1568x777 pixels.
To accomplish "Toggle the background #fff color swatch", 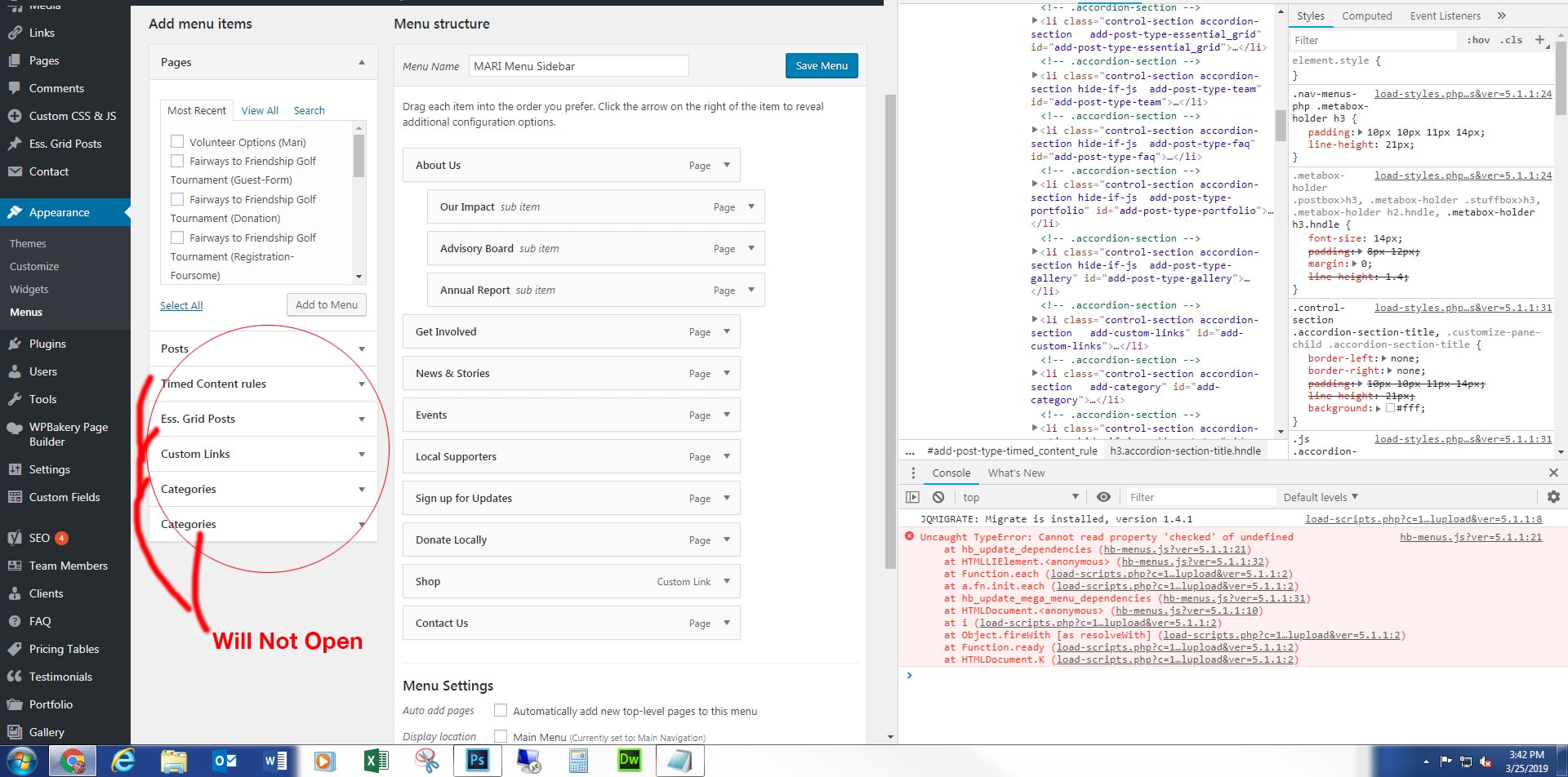I will pos(1390,408).
